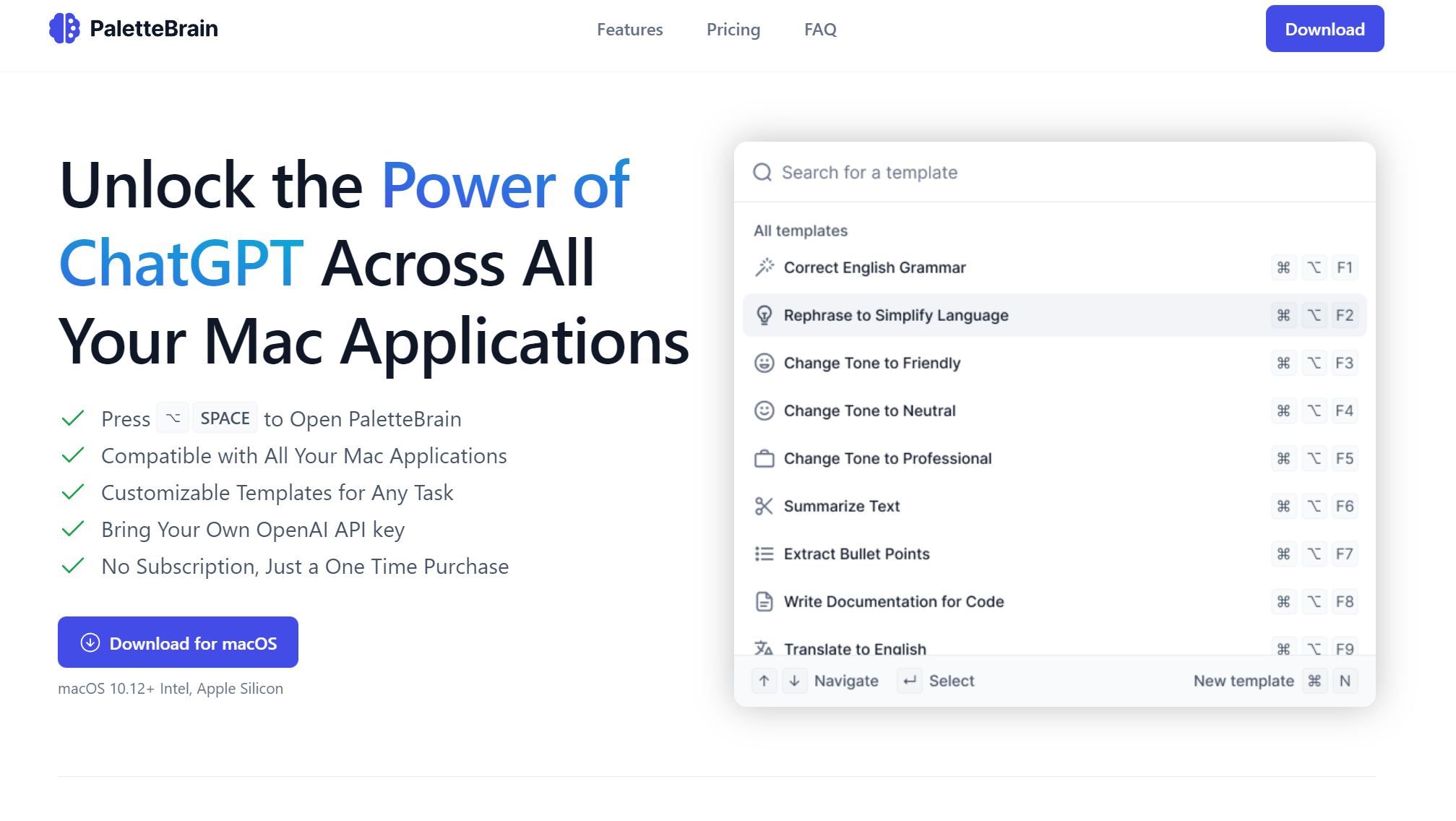Click the blue Download button top right
The height and width of the screenshot is (821, 1456).
1324,28
